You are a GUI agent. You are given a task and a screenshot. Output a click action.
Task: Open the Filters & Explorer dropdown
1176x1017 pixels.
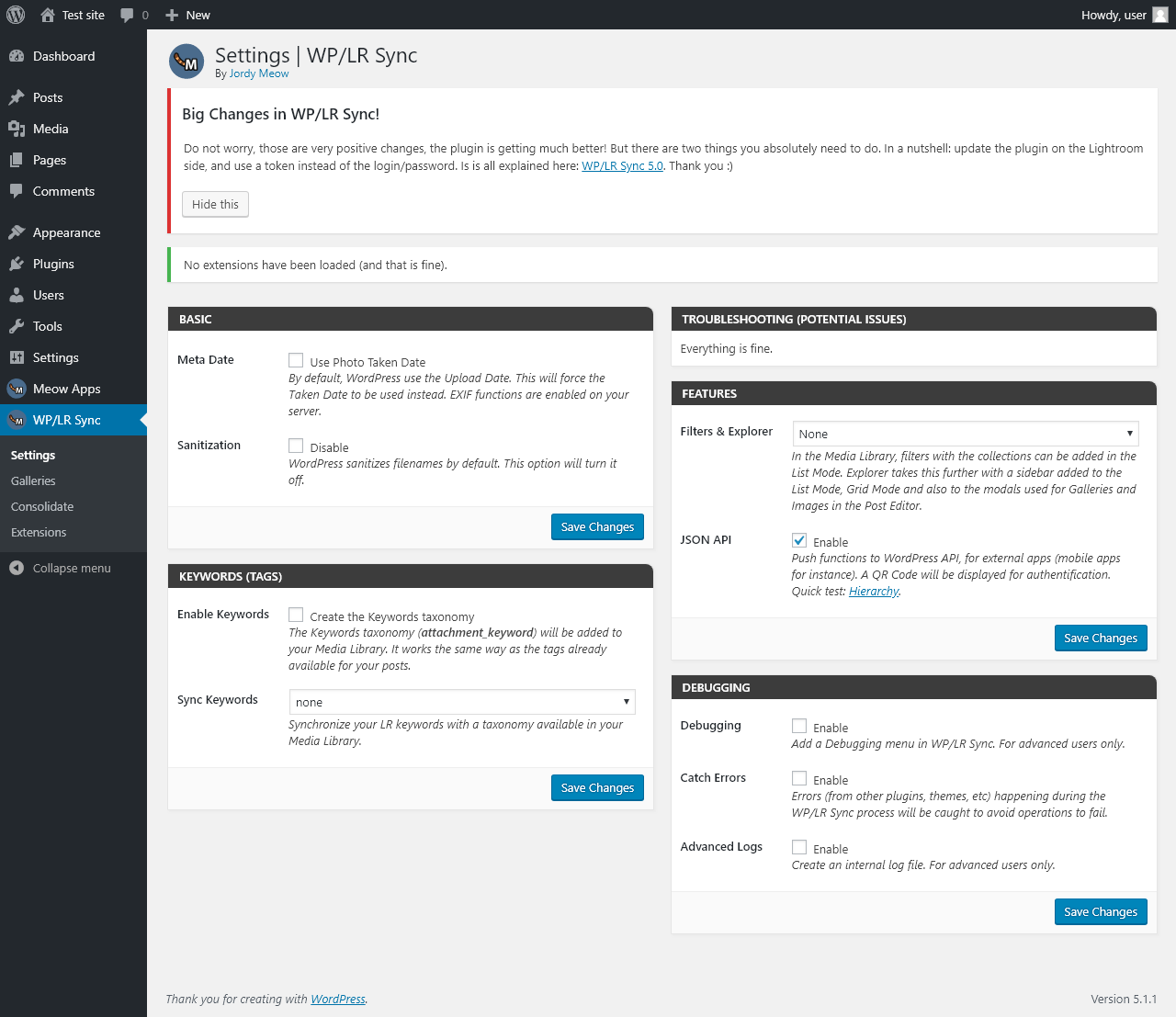click(x=966, y=434)
